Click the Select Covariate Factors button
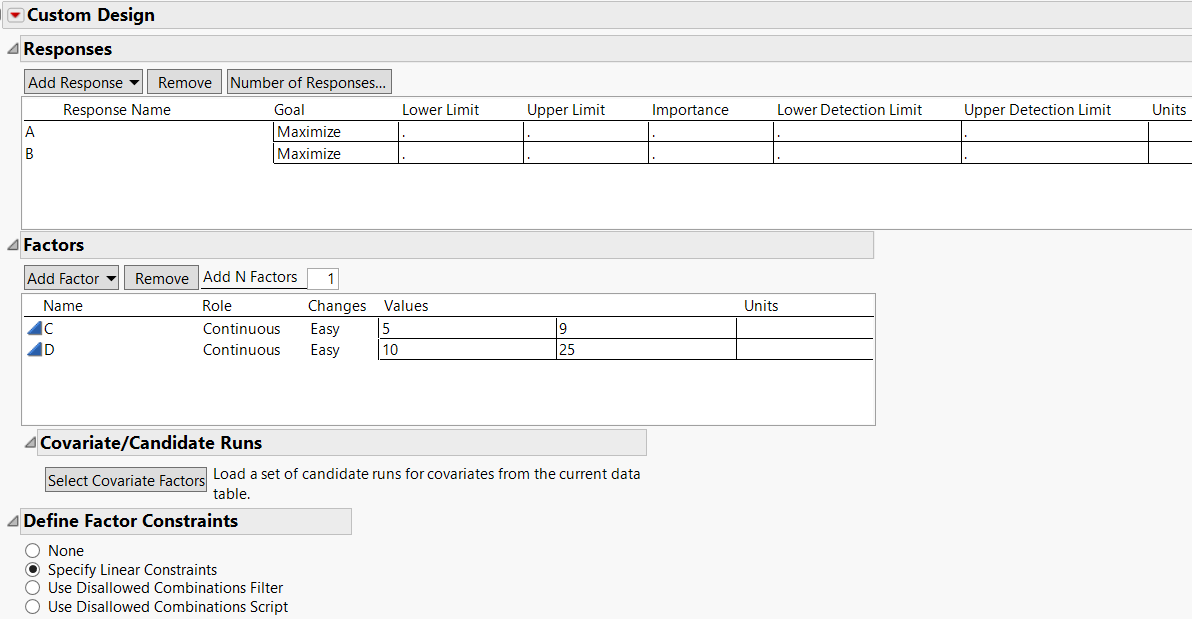Image resolution: width=1192 pixels, height=619 pixels. coord(125,480)
